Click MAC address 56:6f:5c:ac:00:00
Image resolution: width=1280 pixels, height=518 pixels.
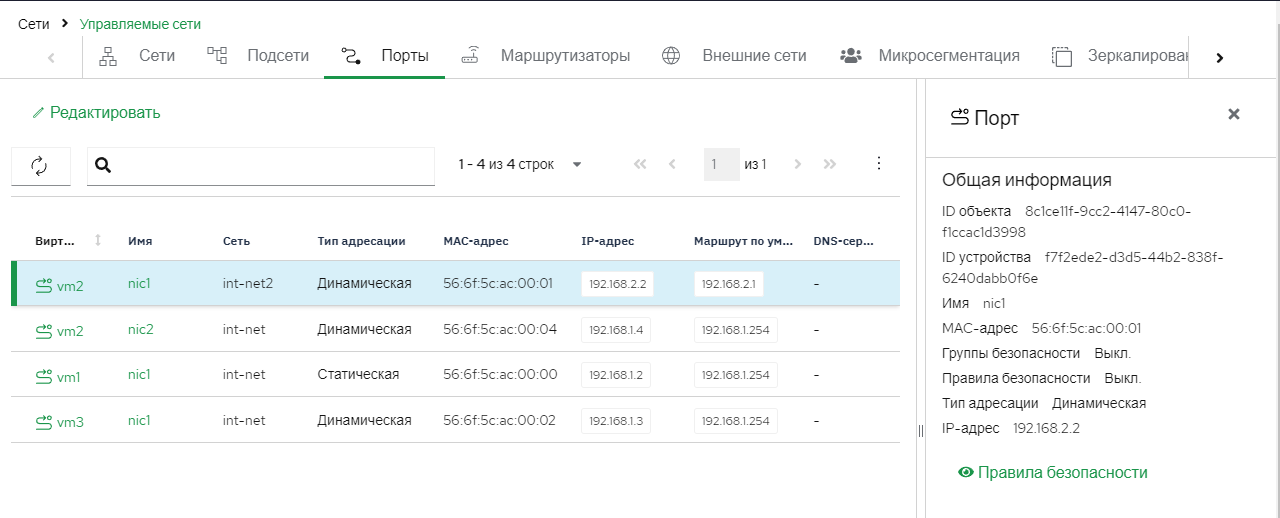click(x=500, y=374)
